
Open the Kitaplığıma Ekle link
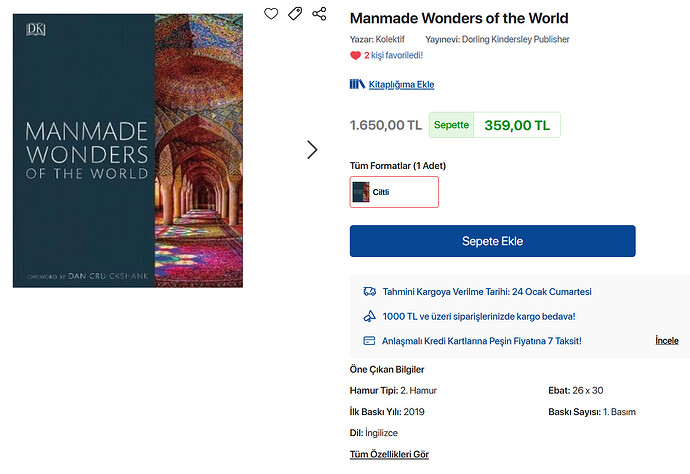401,85
